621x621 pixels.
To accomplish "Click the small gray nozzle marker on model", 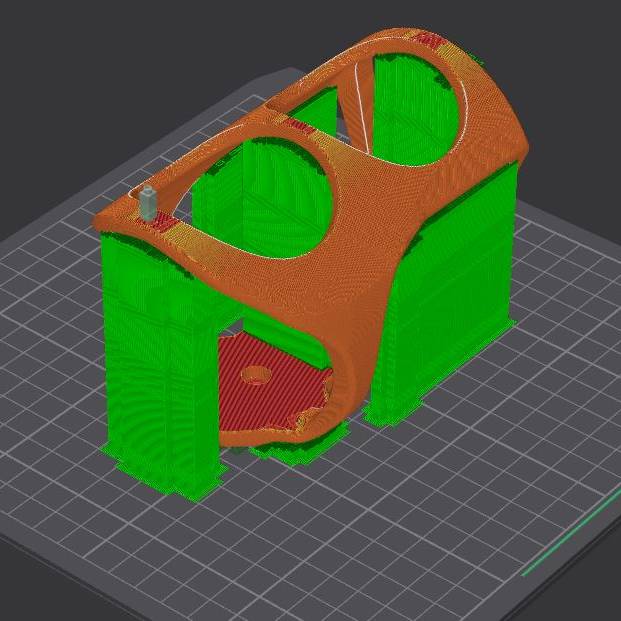I will pyautogui.click(x=148, y=202).
